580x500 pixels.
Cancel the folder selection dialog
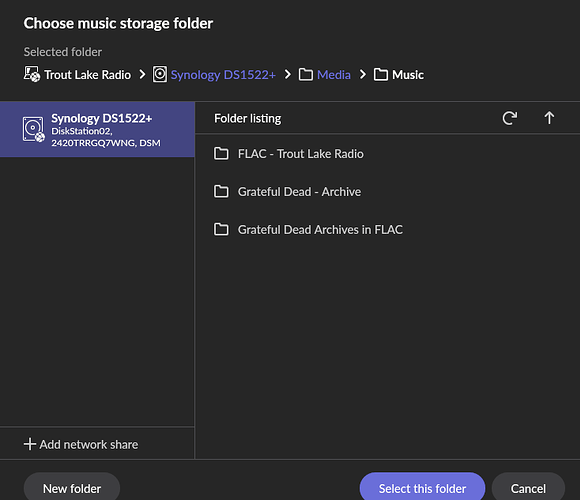tap(528, 488)
